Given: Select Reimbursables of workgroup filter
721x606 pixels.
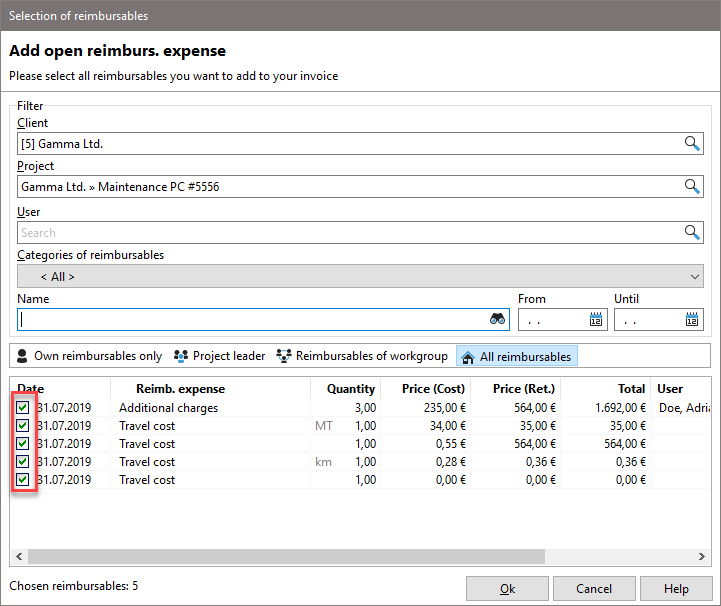Looking at the screenshot, I should coord(362,356).
